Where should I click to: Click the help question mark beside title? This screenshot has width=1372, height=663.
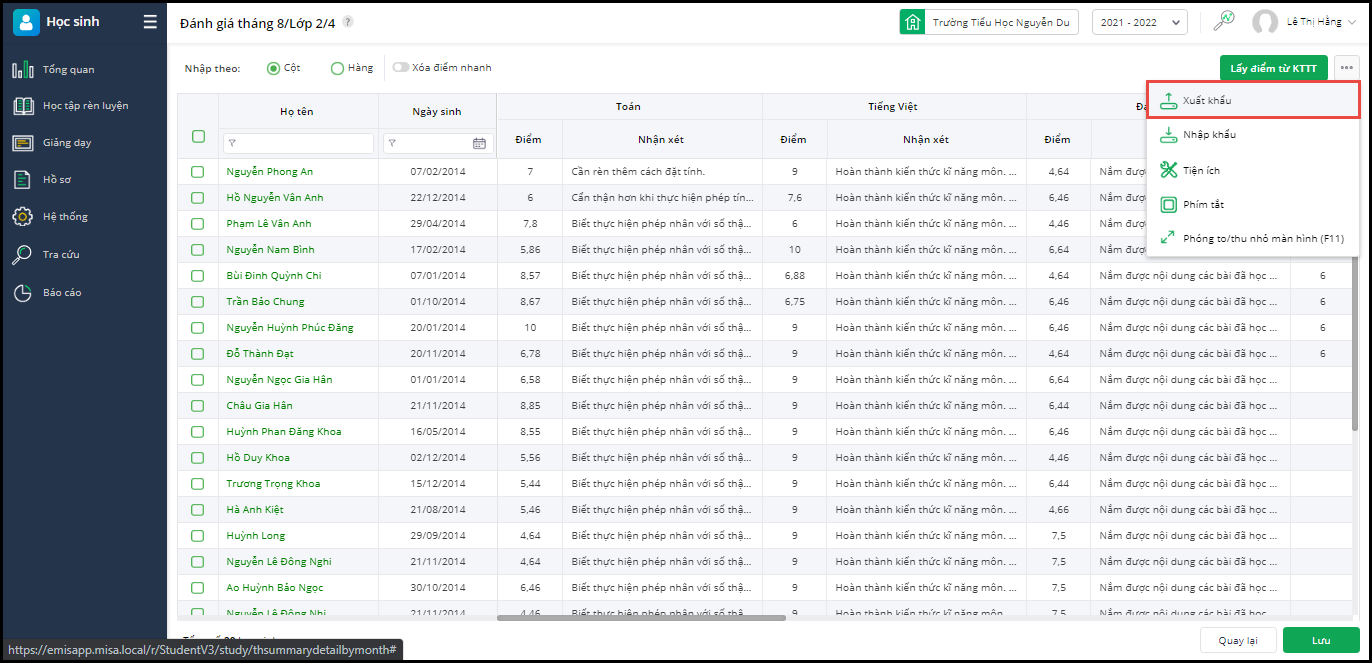pyautogui.click(x=348, y=22)
